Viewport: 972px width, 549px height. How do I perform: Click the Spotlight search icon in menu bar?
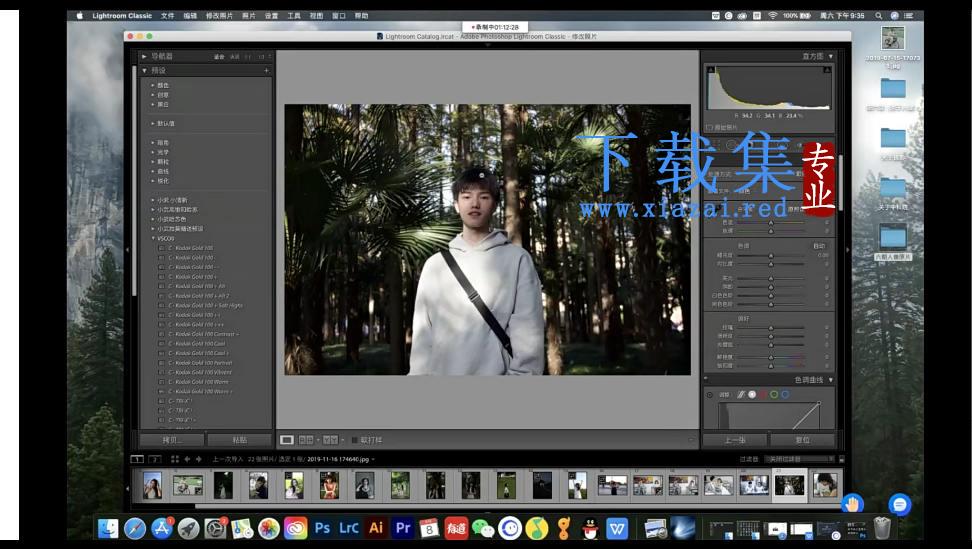click(x=878, y=15)
